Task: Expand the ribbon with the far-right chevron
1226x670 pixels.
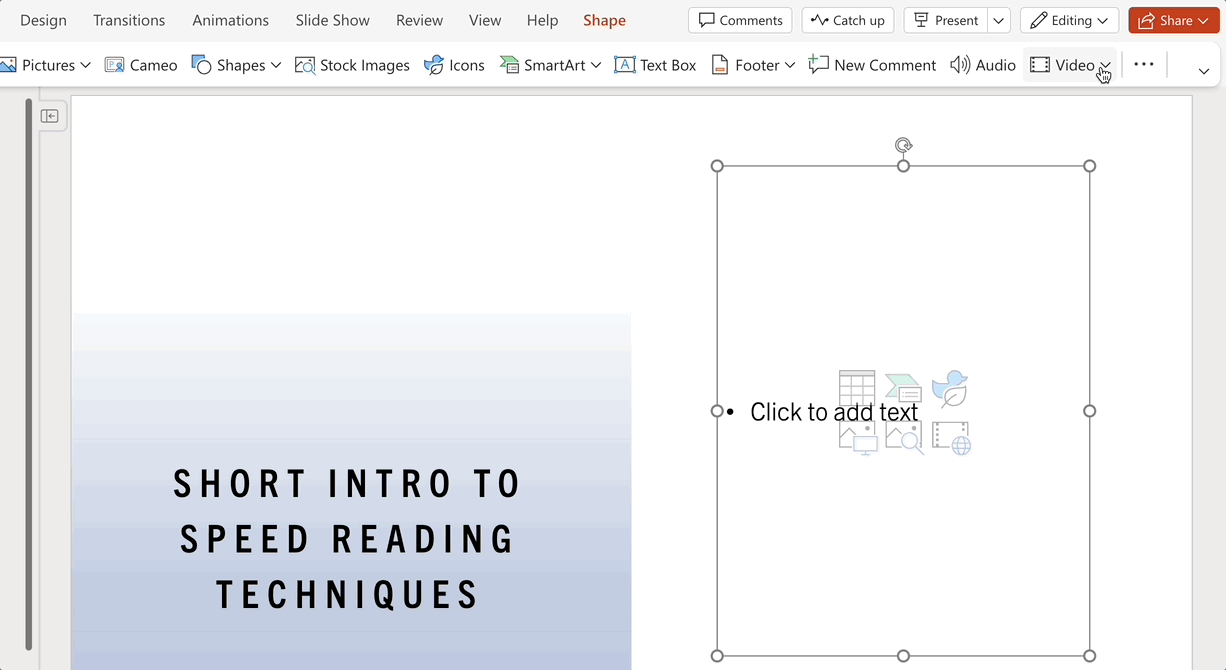Action: click(1203, 71)
